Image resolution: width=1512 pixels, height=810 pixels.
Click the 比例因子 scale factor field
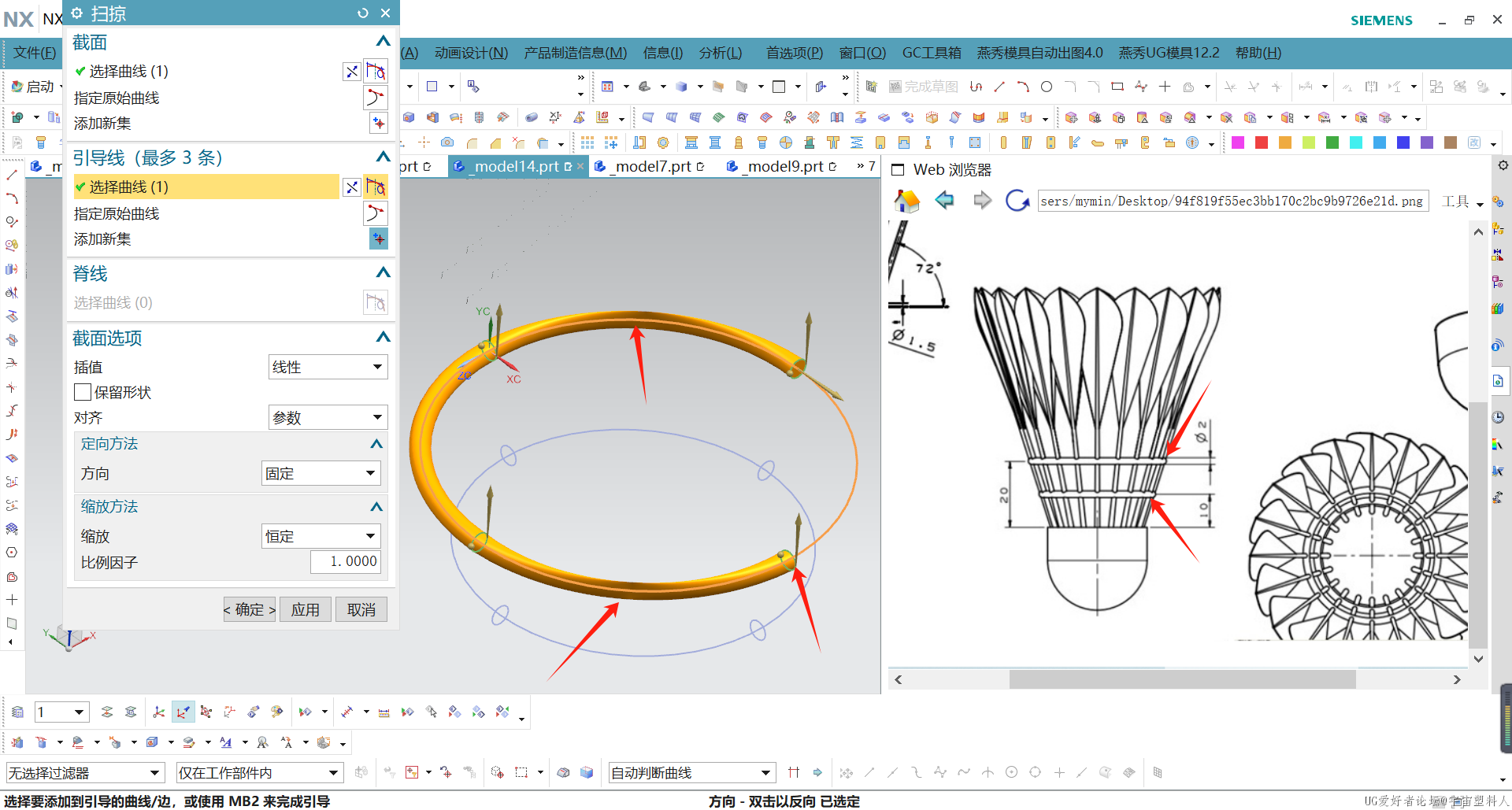point(345,561)
